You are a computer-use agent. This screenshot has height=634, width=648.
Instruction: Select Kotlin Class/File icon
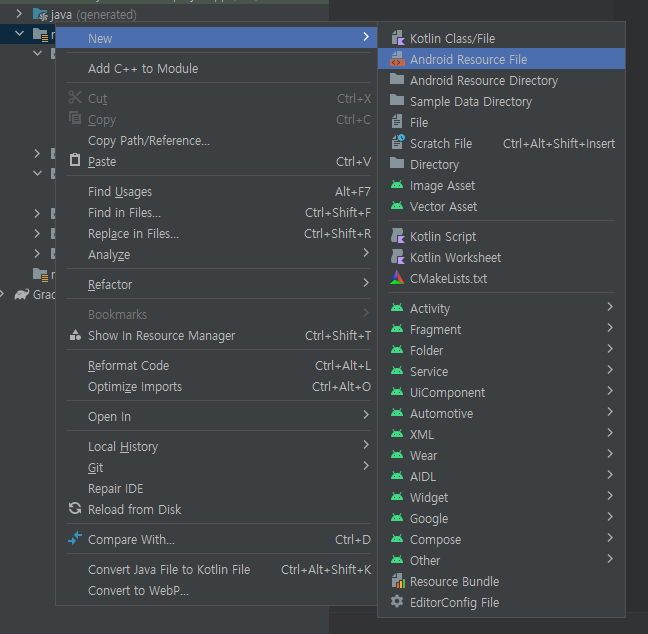click(397, 38)
